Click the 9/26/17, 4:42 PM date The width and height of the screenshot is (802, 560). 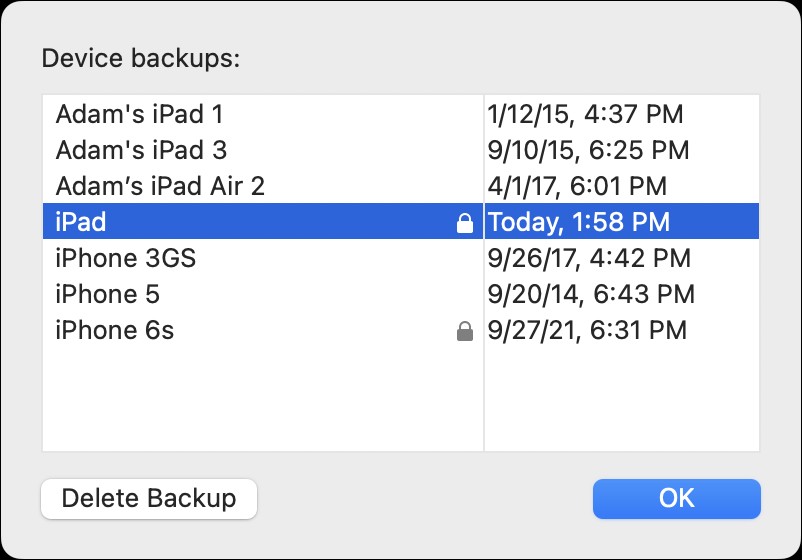coord(589,258)
